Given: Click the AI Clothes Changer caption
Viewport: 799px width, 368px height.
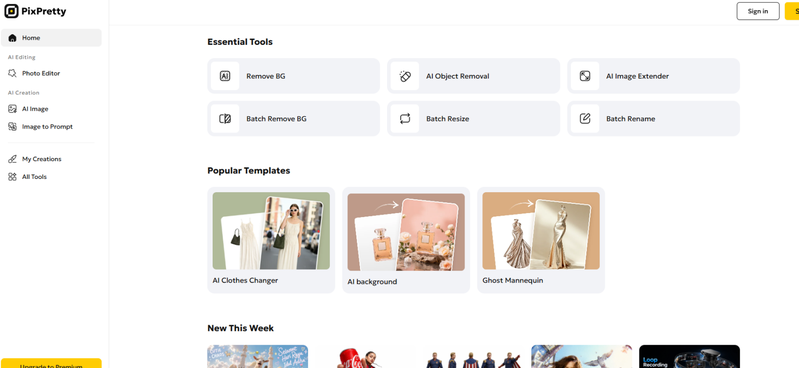Looking at the screenshot, I should click(245, 280).
